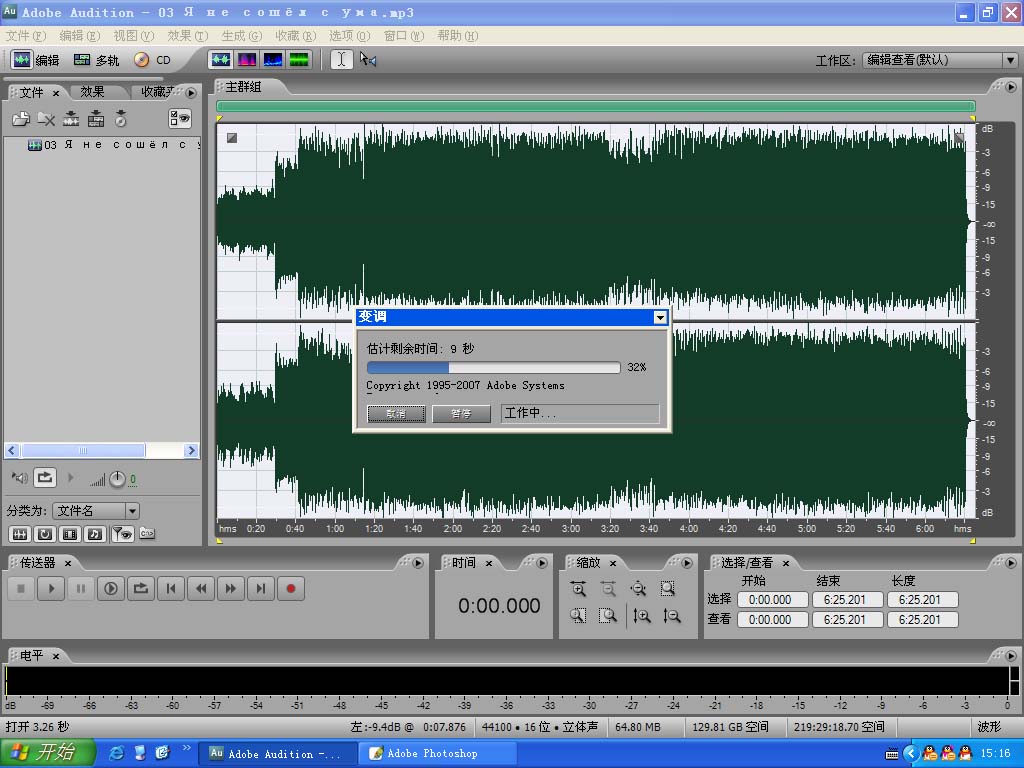
Task: Click the red Record button
Action: (291, 589)
